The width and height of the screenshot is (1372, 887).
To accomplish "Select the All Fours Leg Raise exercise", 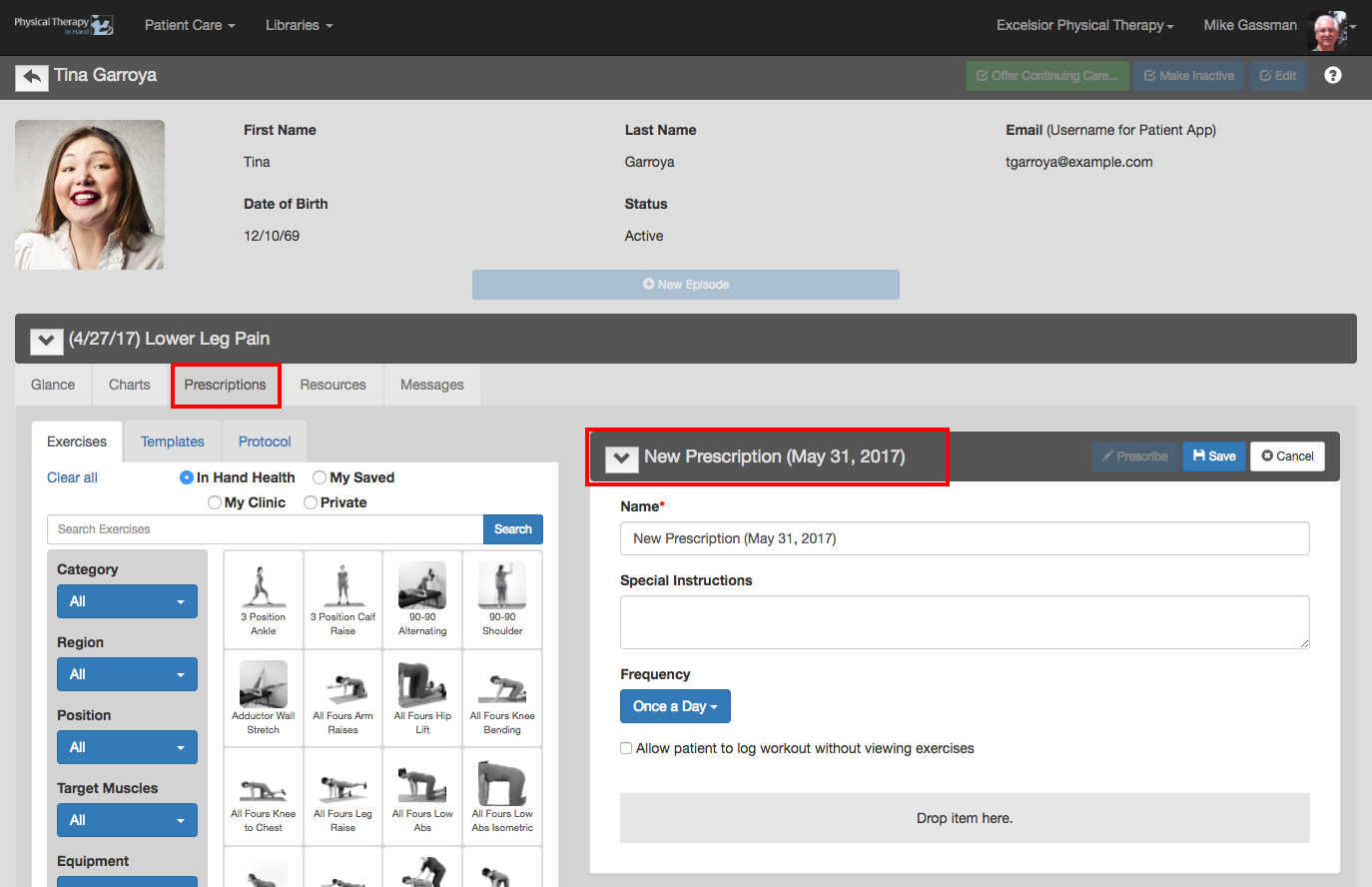I will click(343, 796).
